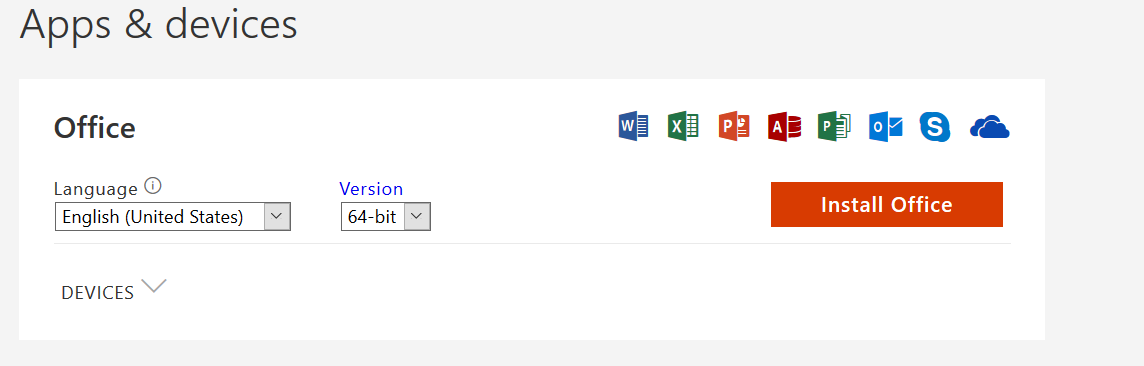Open the English (United States) language combo box

[173, 217]
